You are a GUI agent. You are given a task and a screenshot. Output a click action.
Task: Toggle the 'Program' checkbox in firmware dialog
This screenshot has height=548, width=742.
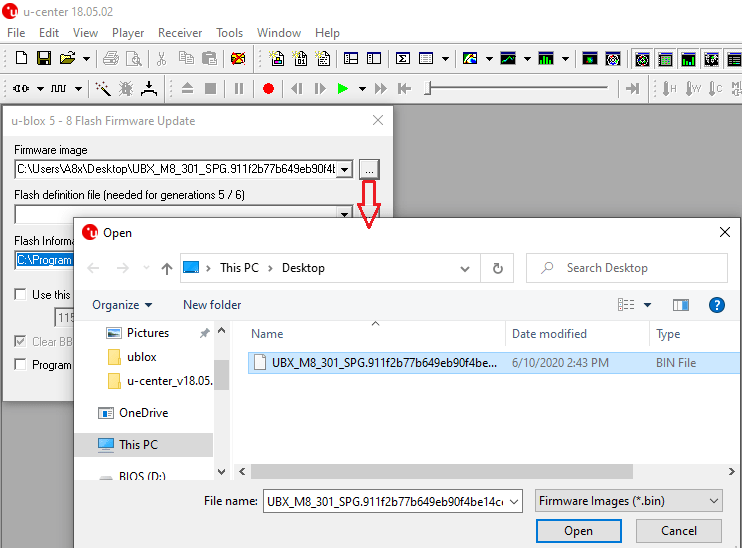pyautogui.click(x=20, y=364)
